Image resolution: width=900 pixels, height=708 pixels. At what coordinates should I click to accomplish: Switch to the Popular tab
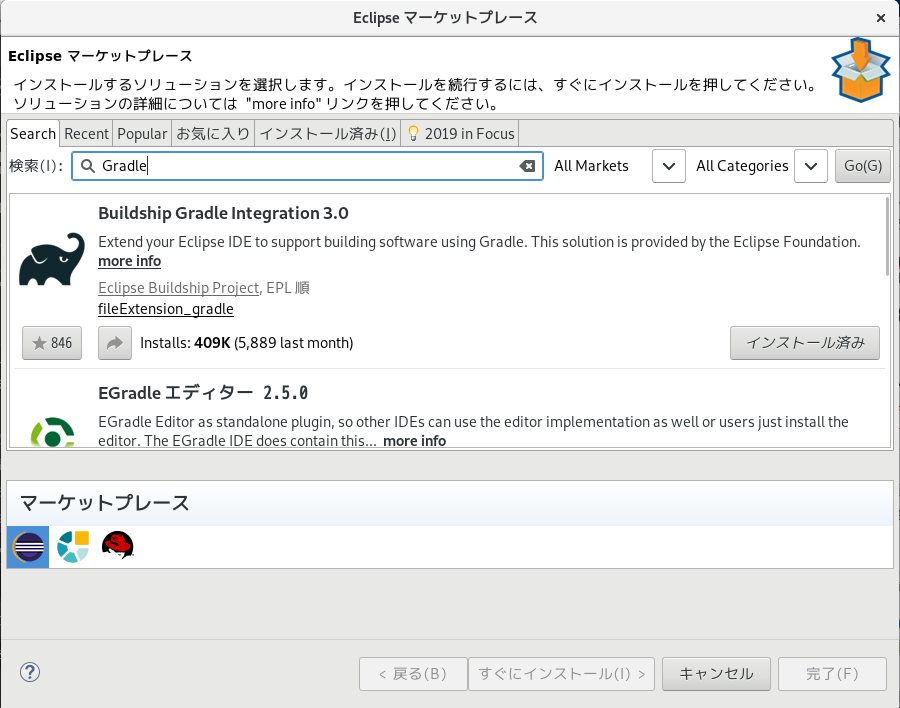(142, 134)
